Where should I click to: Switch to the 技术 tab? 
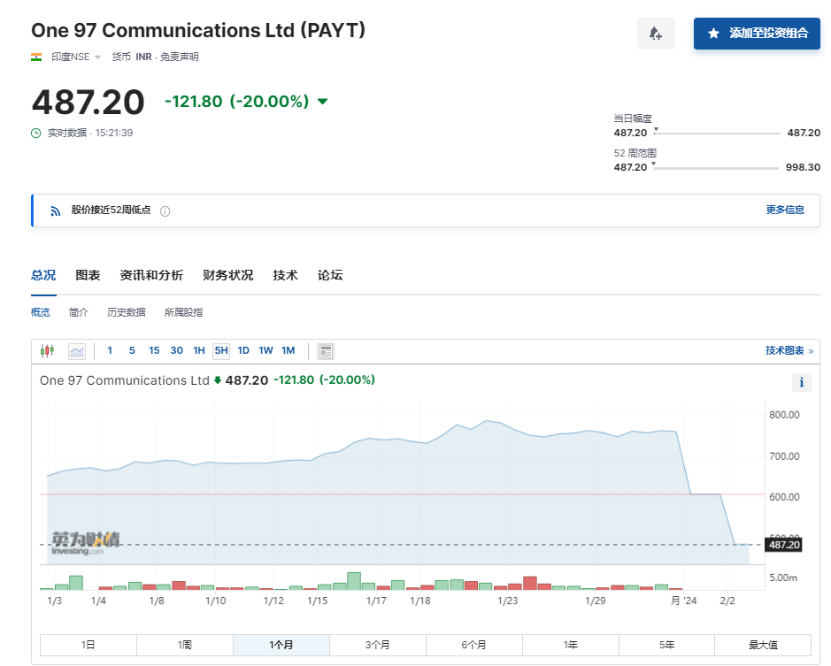point(285,276)
